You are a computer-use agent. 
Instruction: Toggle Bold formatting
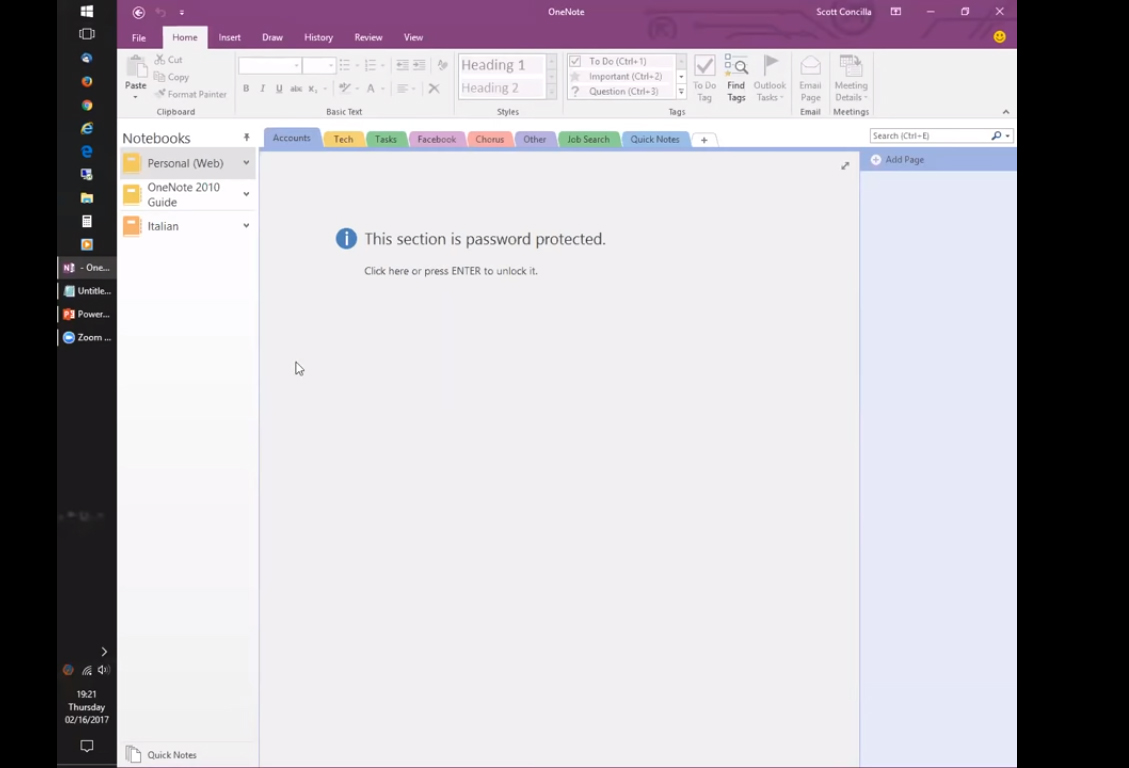pyautogui.click(x=246, y=89)
